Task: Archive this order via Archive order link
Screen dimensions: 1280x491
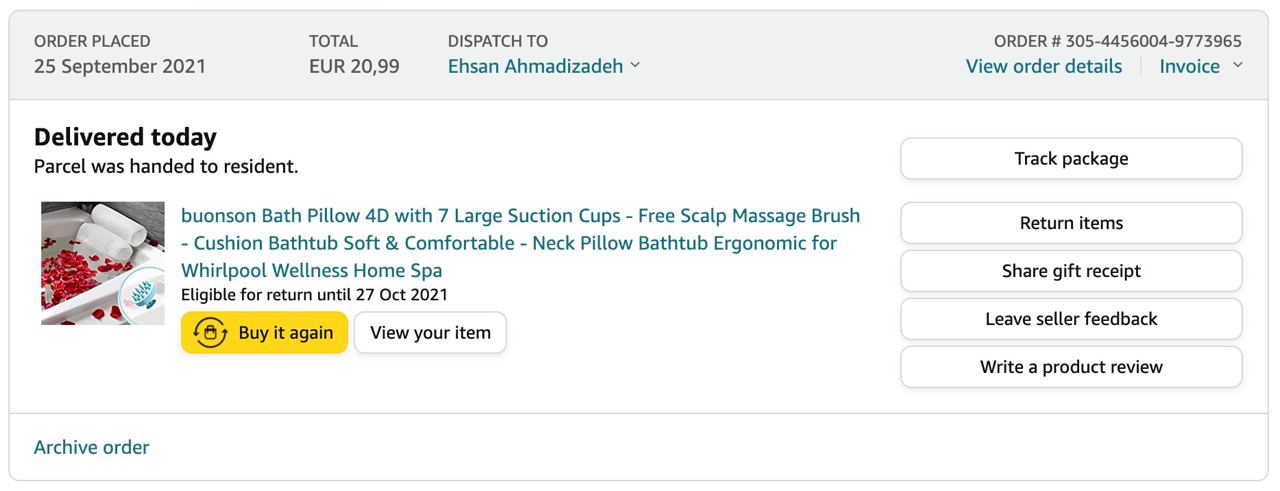Action: (91, 447)
